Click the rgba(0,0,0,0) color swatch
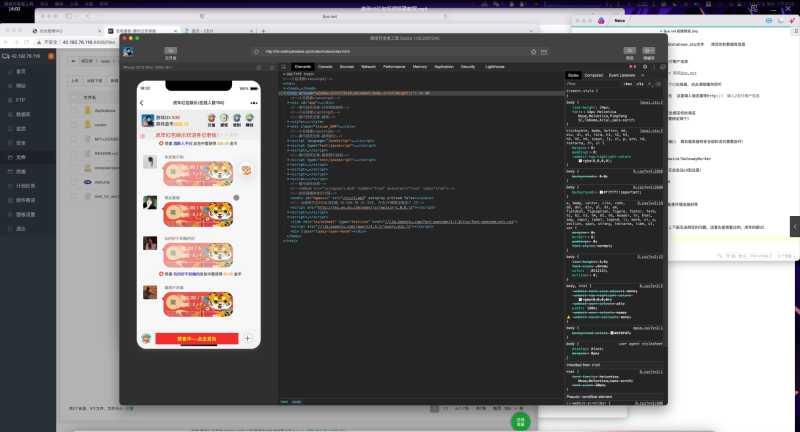This screenshot has height=432, width=800. [581, 161]
